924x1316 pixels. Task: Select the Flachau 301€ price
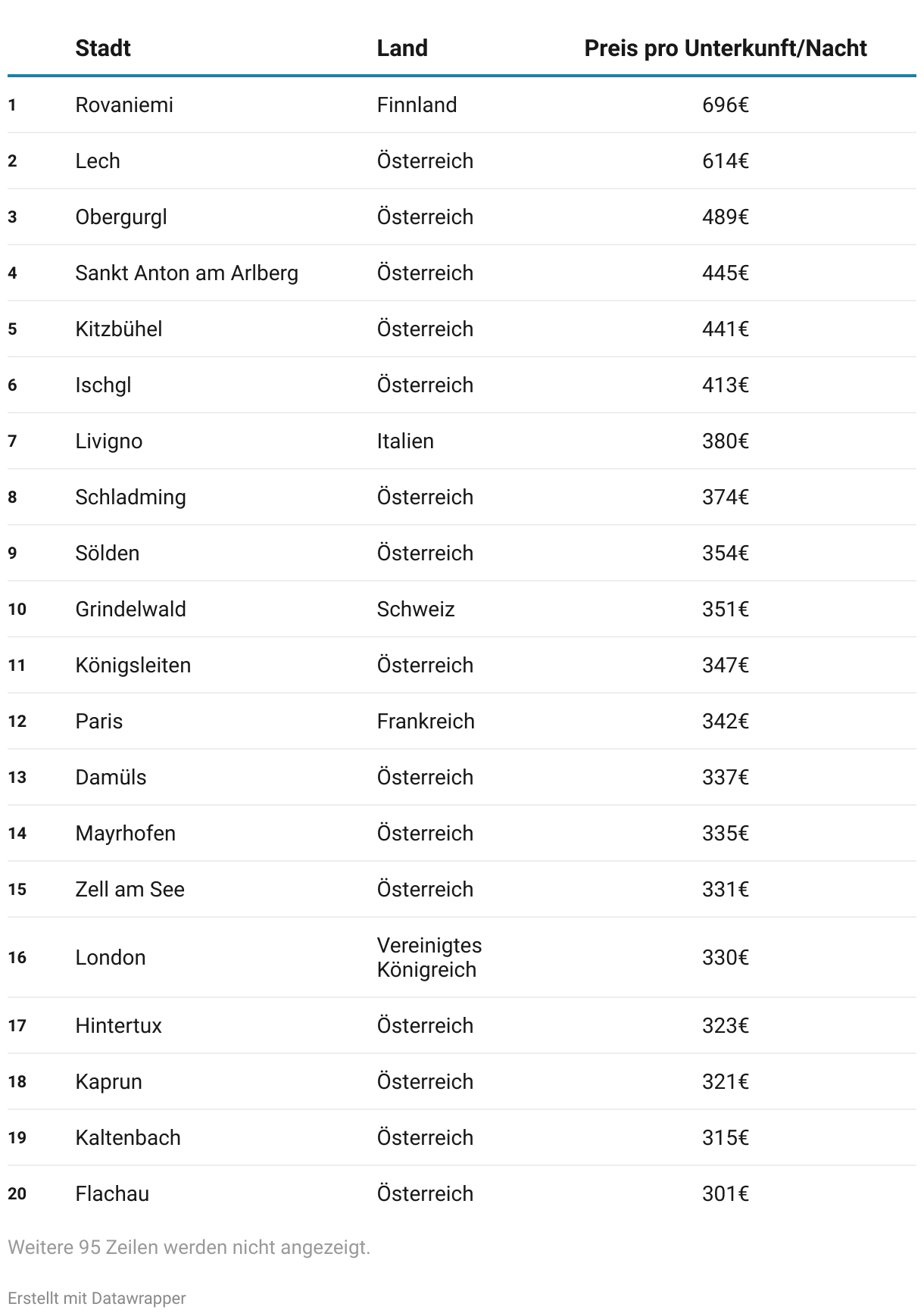(x=725, y=1193)
